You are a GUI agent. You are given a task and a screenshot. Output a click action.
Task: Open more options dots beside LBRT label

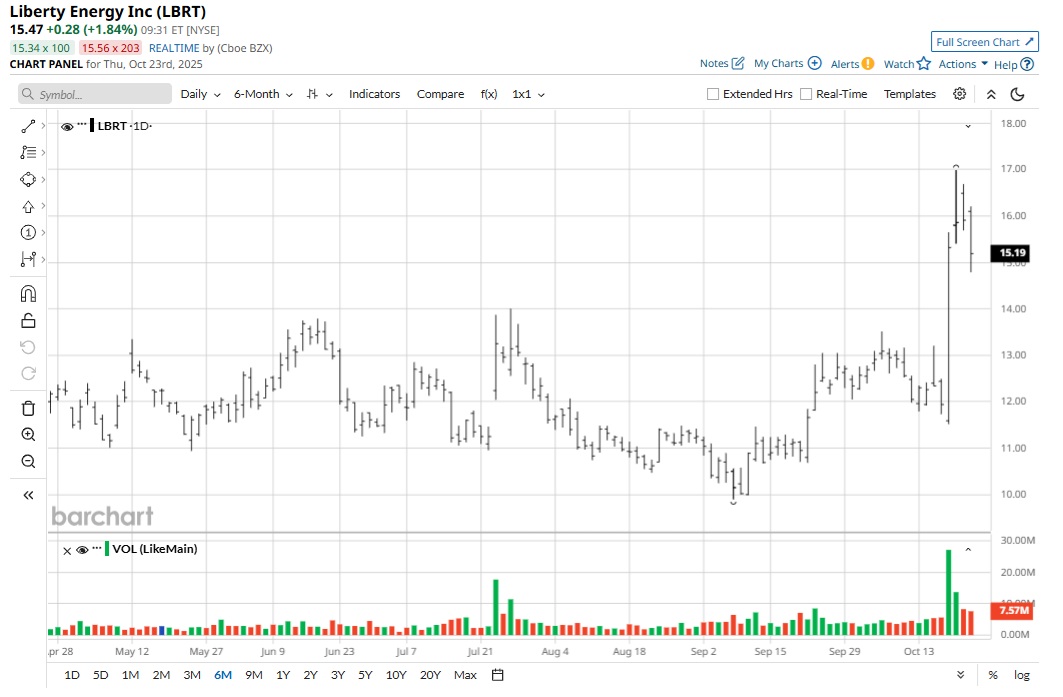pyautogui.click(x=82, y=124)
